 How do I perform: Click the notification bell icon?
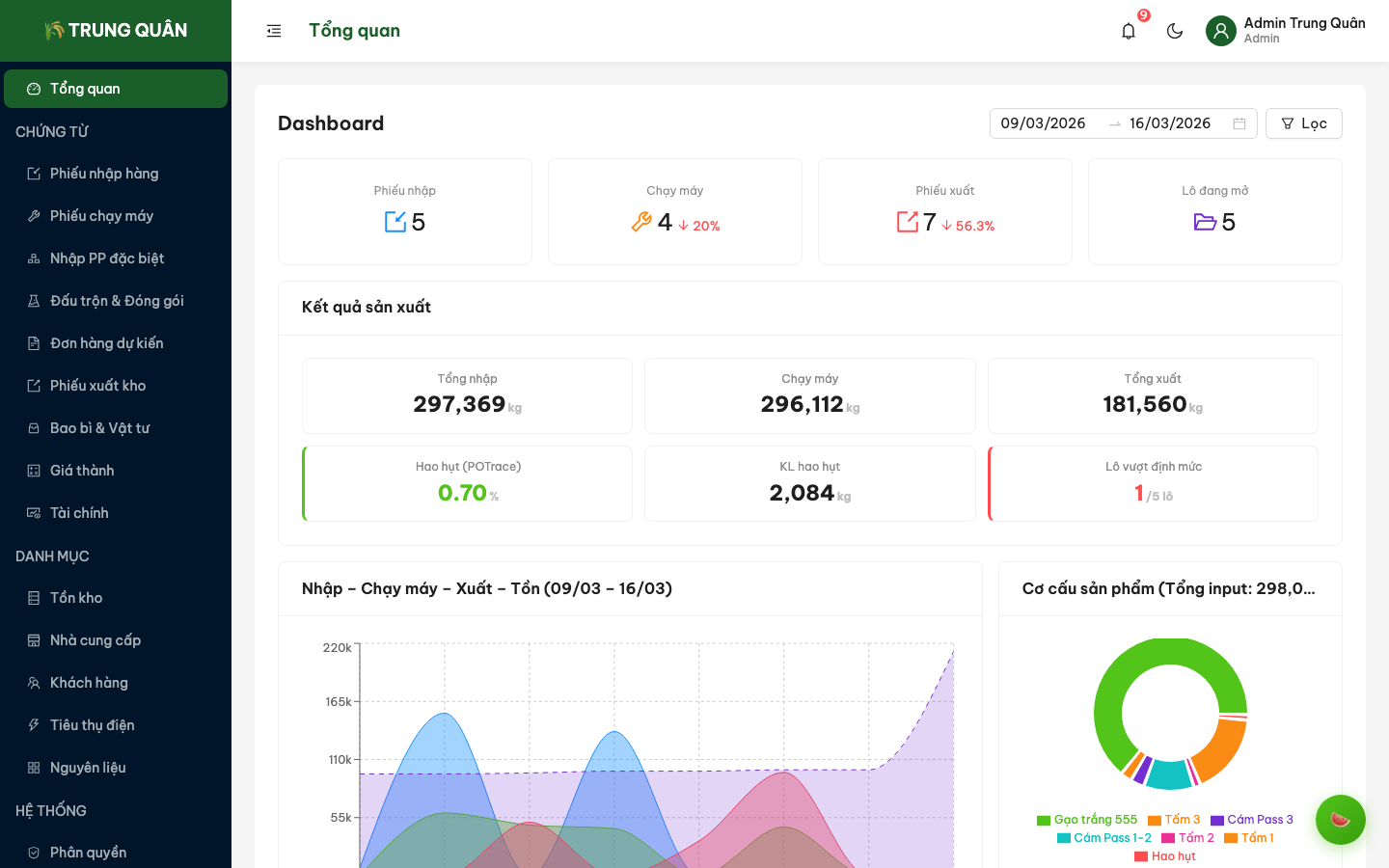pos(1129,31)
